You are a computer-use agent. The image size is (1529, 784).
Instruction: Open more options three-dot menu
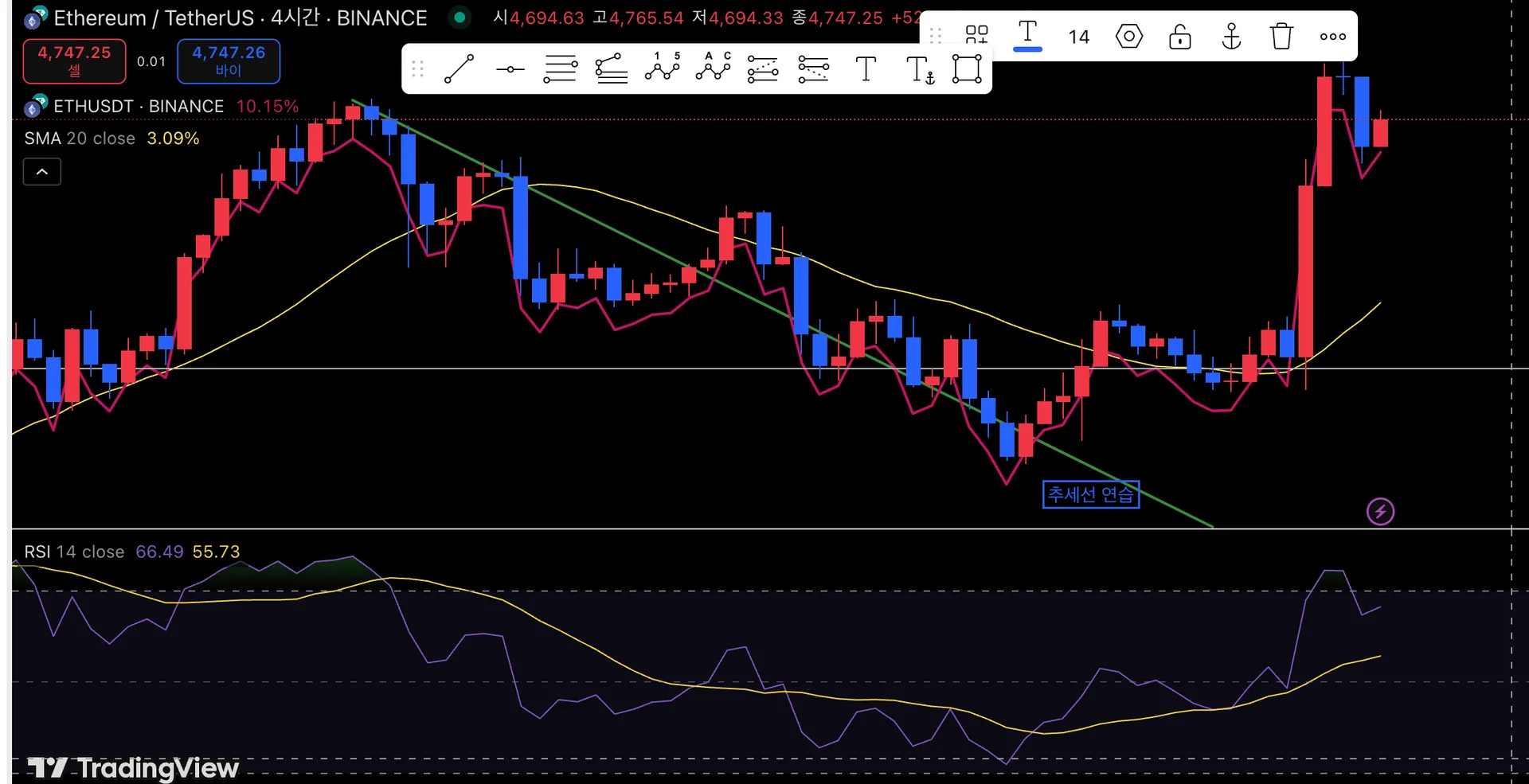[x=1332, y=36]
